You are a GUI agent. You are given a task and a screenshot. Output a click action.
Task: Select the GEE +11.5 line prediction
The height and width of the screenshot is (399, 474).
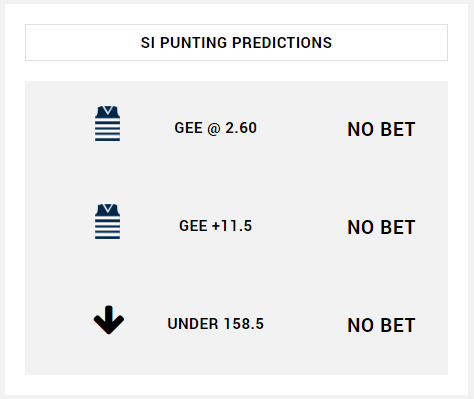216,226
